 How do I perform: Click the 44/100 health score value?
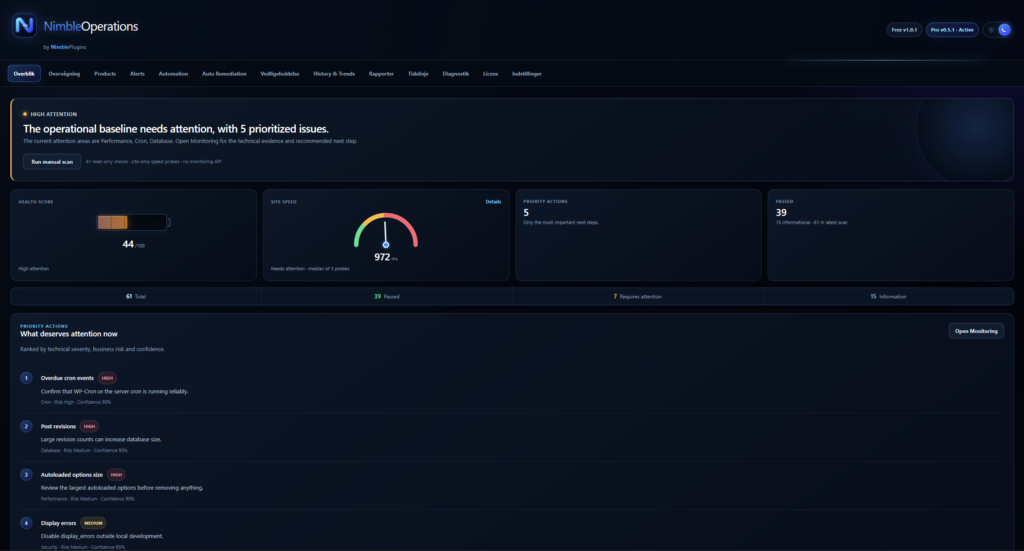(133, 244)
